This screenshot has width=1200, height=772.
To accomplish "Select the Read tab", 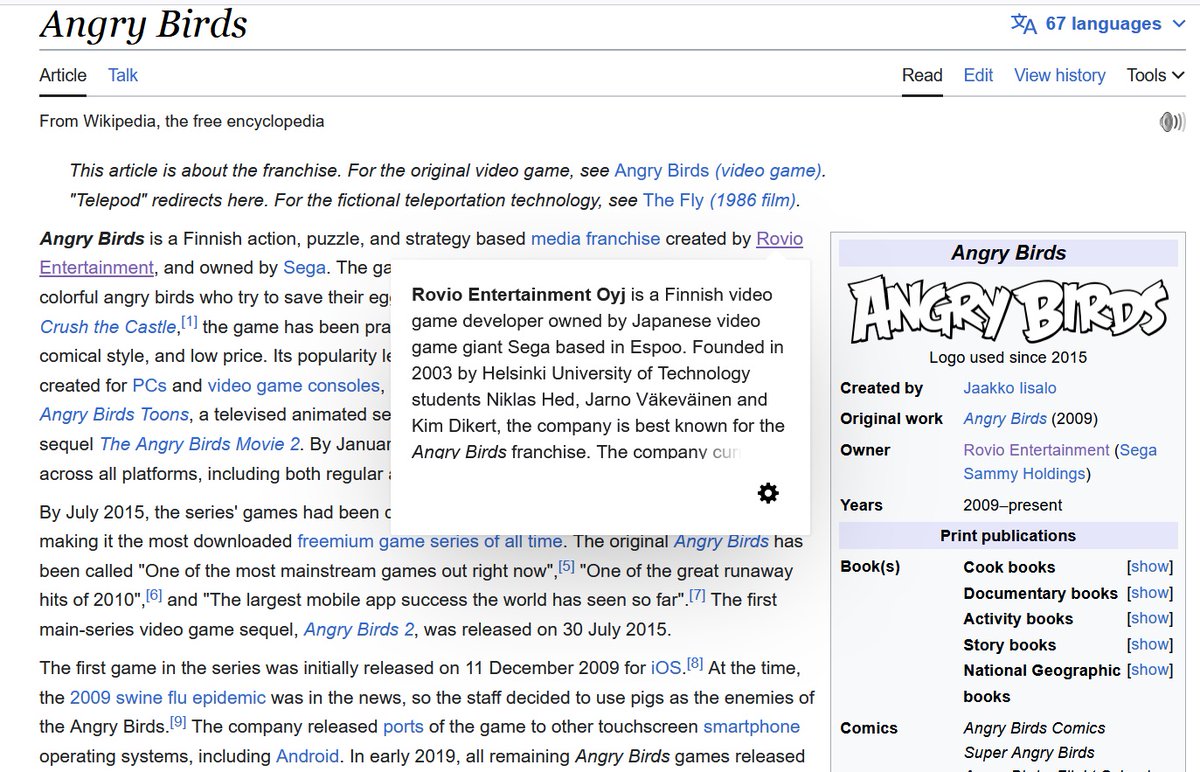I will tap(922, 75).
